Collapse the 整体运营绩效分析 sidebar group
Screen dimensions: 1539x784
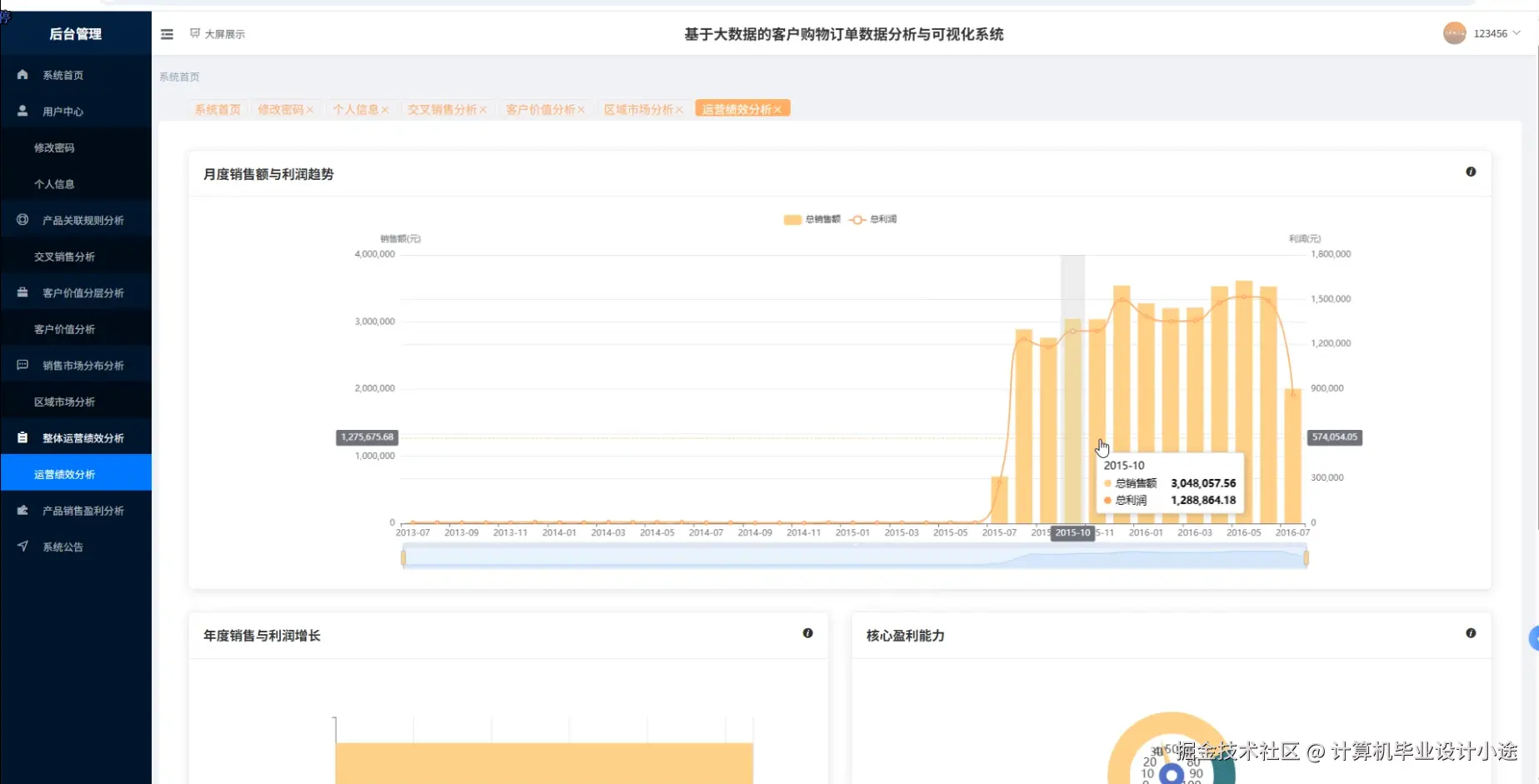click(x=76, y=437)
